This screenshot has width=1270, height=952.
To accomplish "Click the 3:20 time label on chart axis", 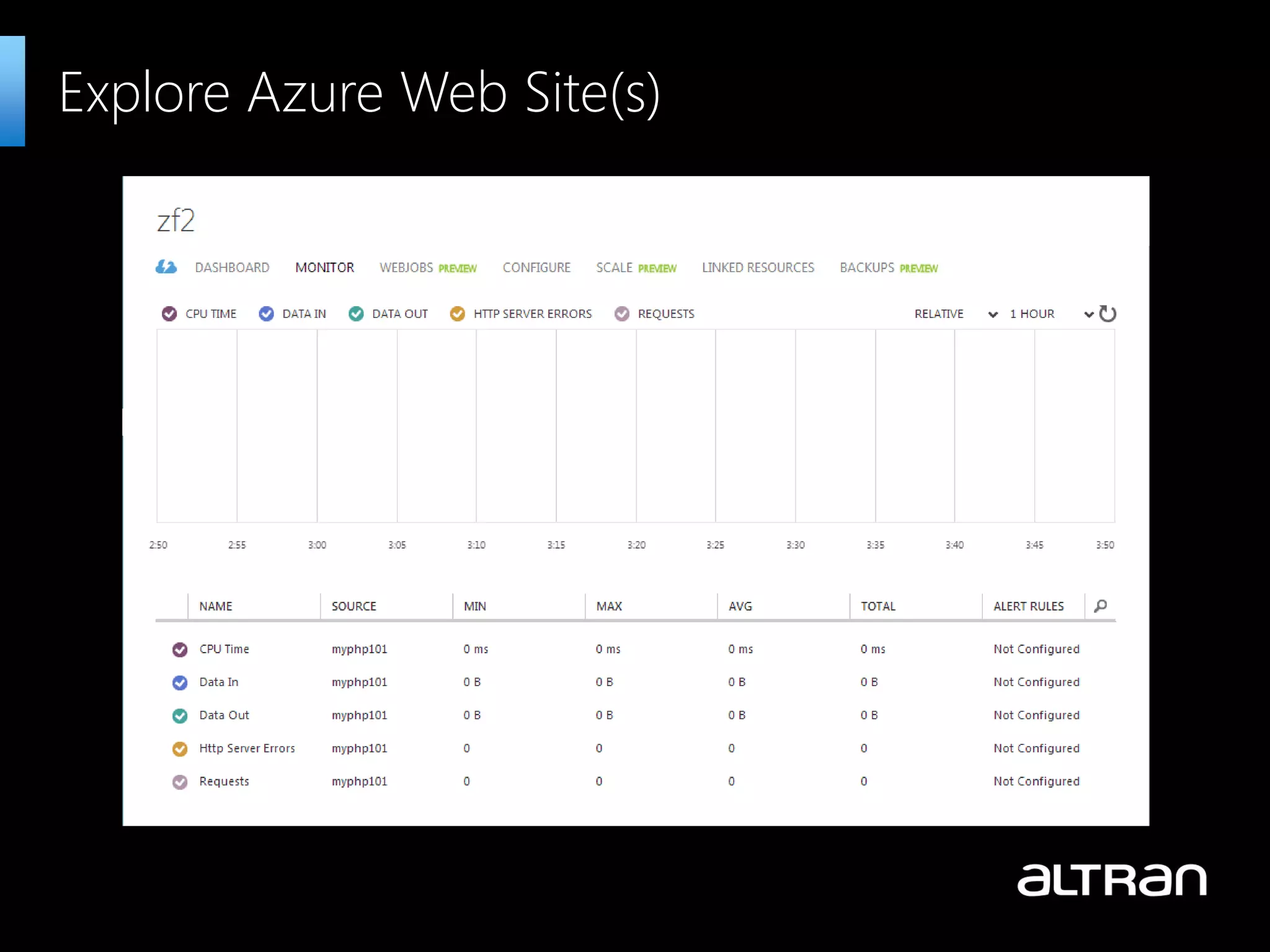I will (x=636, y=545).
